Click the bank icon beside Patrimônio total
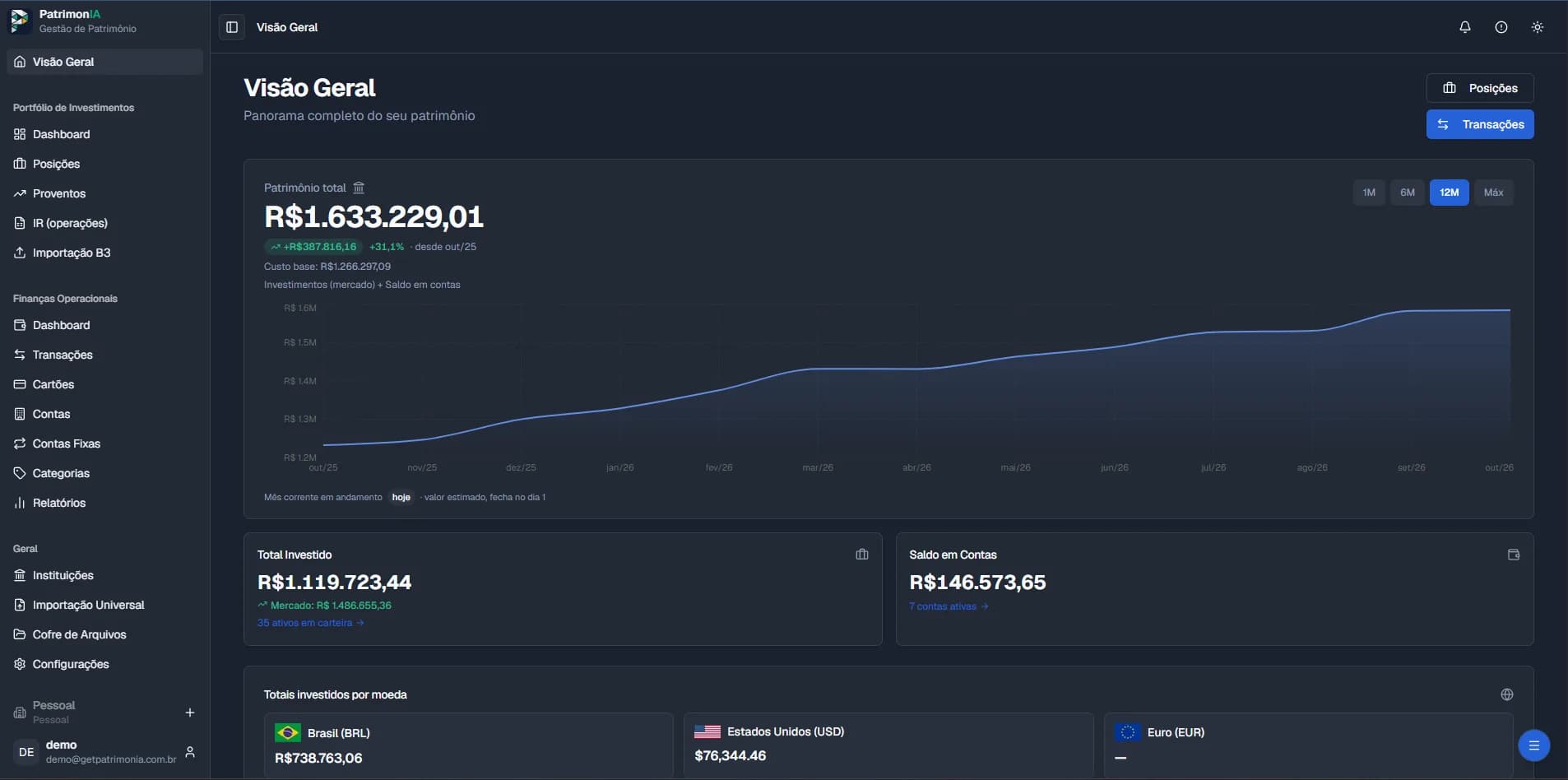The image size is (1568, 780). [359, 188]
